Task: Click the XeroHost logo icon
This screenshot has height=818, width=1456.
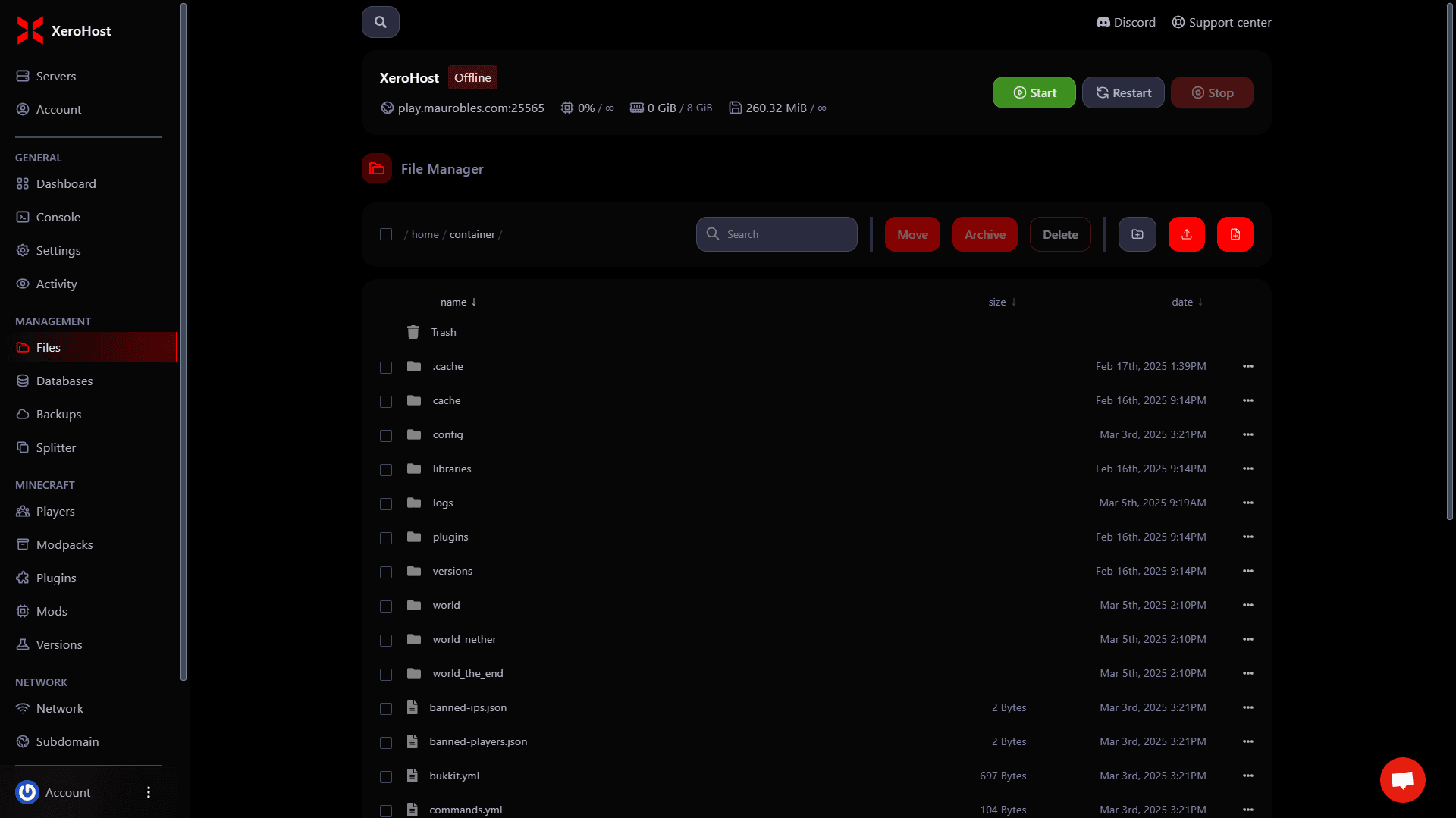Action: pyautogui.click(x=30, y=30)
